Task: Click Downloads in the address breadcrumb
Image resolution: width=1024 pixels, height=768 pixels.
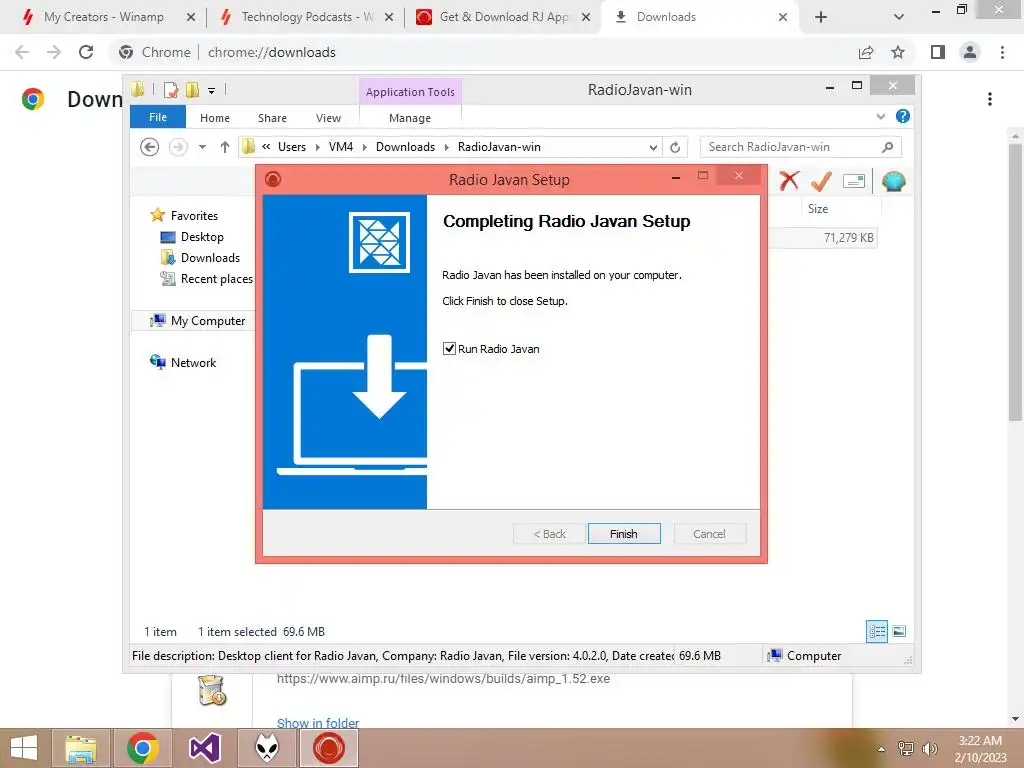Action: 406,147
